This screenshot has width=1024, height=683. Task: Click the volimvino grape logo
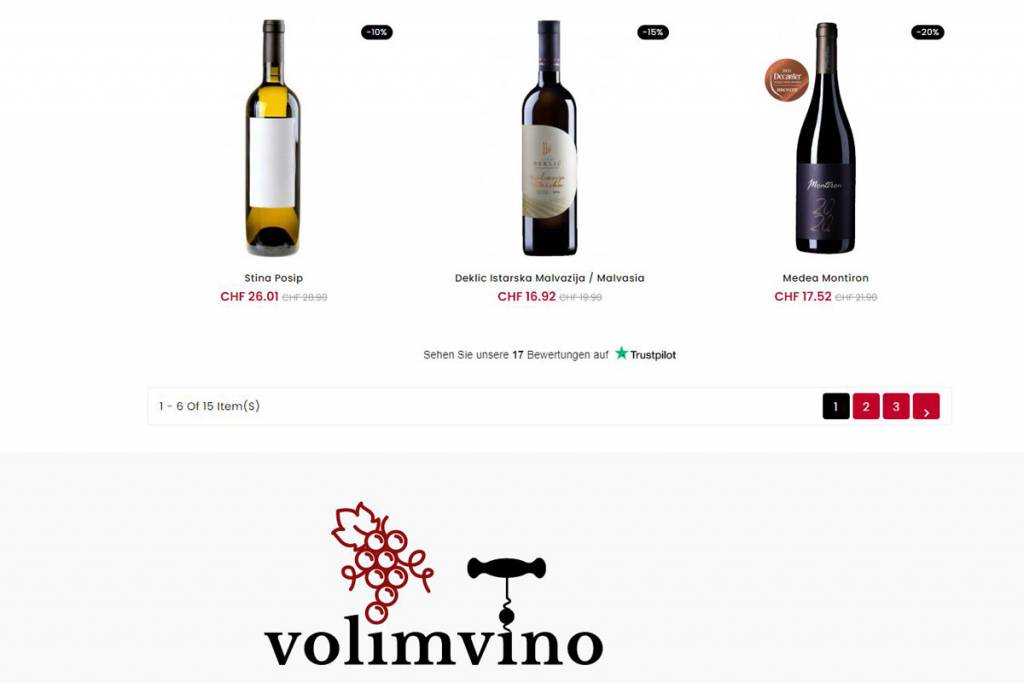point(382,562)
